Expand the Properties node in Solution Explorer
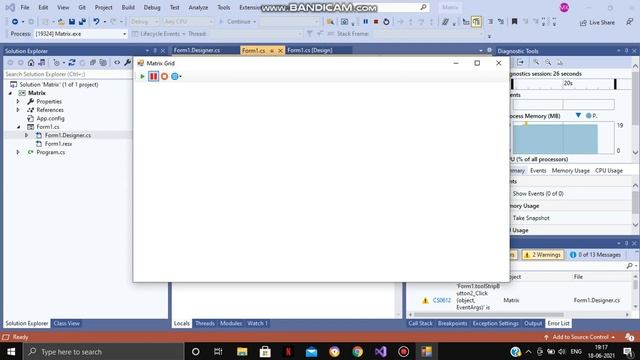This screenshot has width=640, height=360. pos(18,101)
